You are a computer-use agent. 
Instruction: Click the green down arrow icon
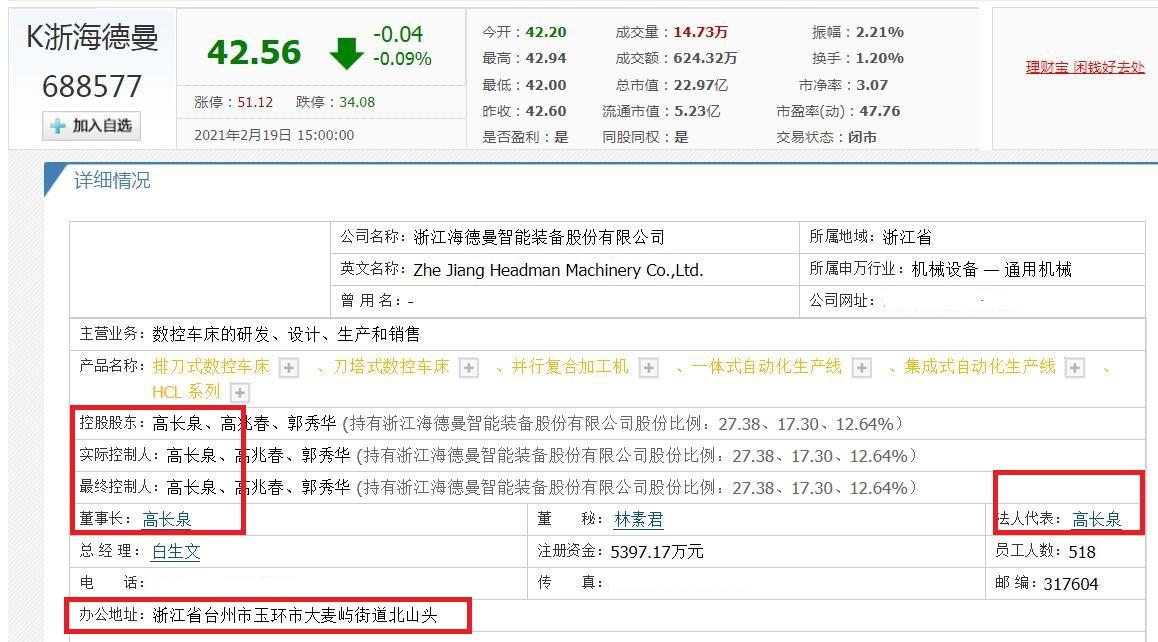click(x=346, y=53)
